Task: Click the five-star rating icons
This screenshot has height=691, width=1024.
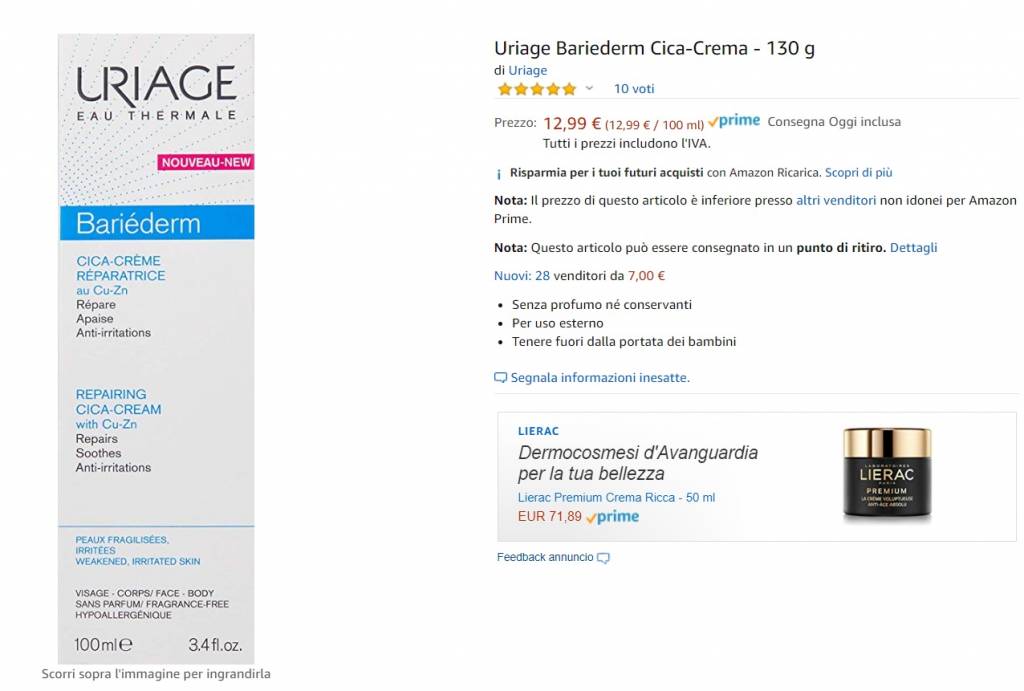Action: [x=537, y=89]
